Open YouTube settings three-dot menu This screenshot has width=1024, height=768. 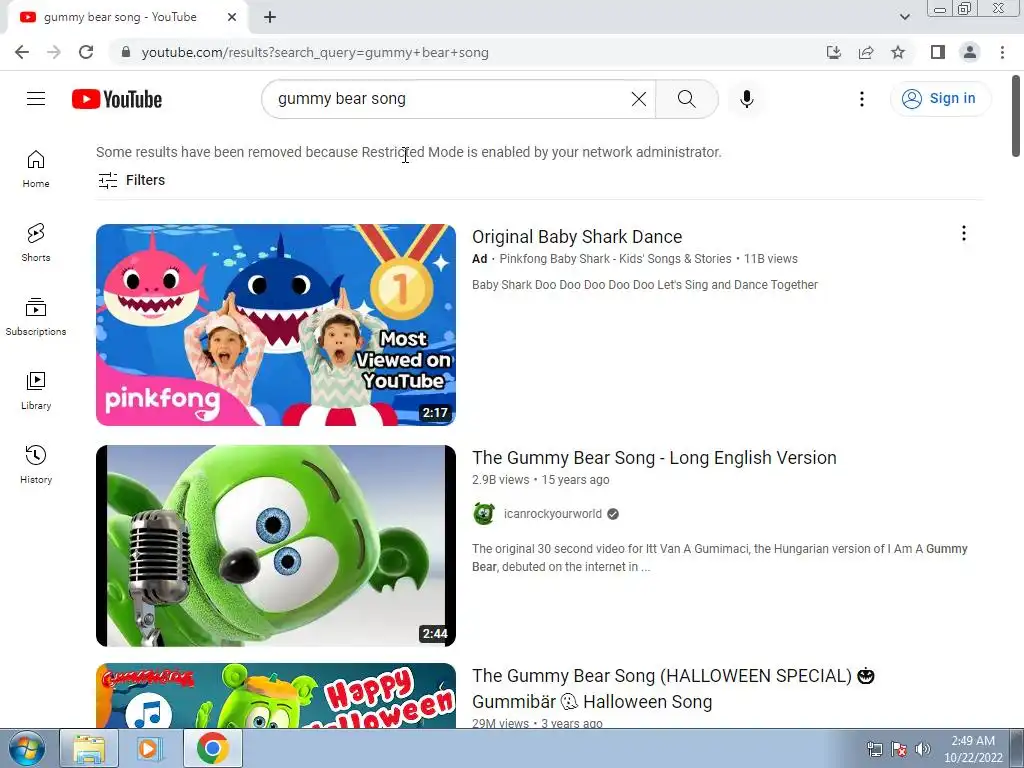coord(861,99)
